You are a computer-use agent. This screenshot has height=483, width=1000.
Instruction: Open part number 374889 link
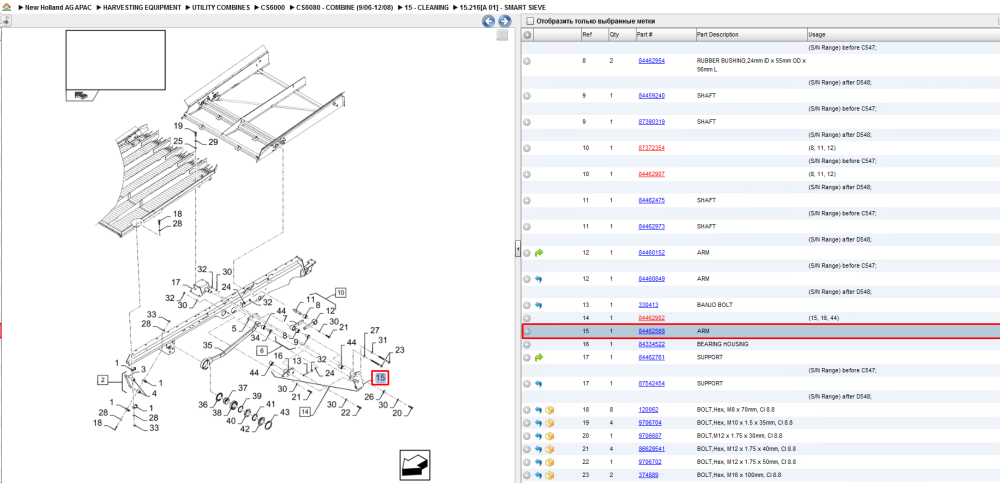(x=648, y=475)
